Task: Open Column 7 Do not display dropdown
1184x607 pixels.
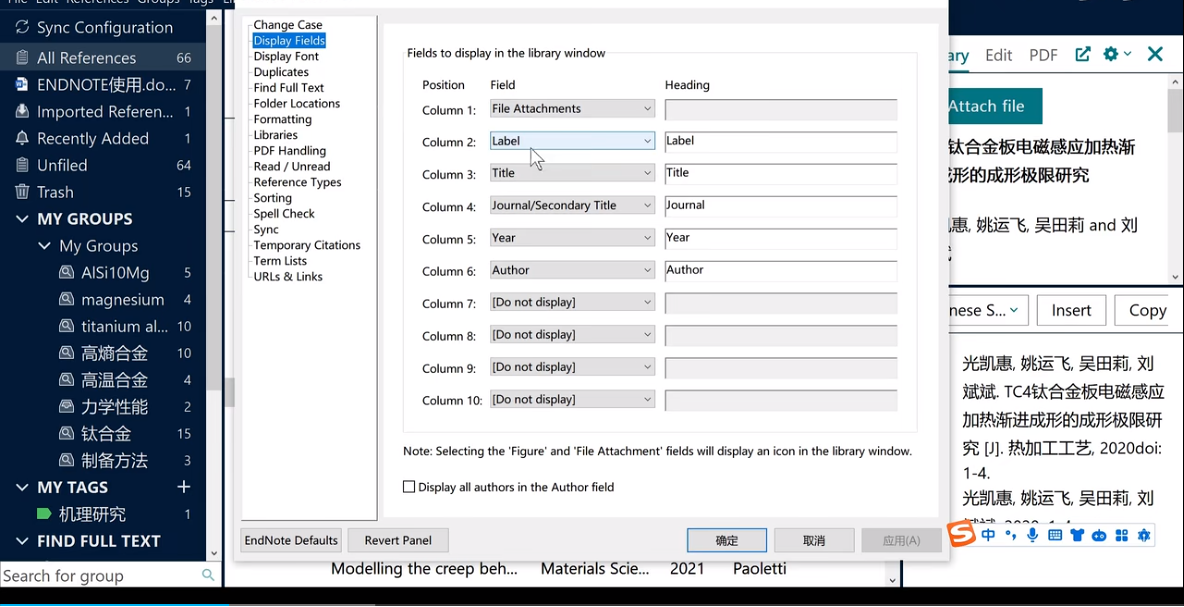Action: tap(572, 303)
